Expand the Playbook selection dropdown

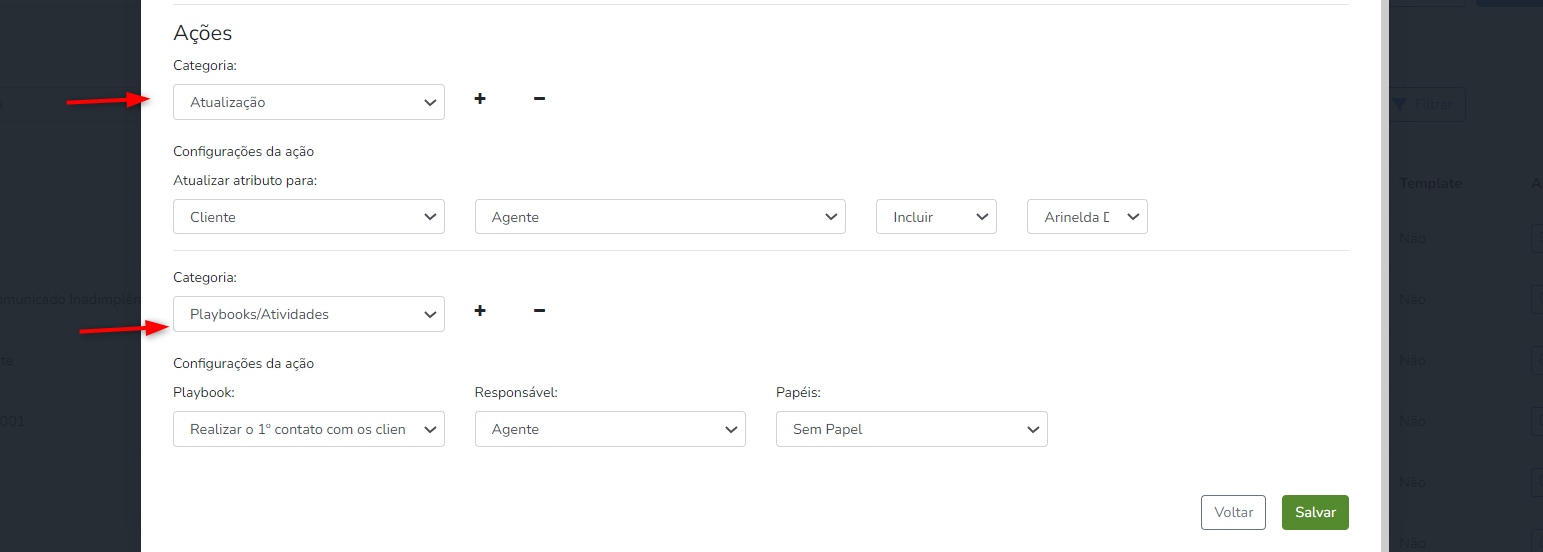click(308, 429)
